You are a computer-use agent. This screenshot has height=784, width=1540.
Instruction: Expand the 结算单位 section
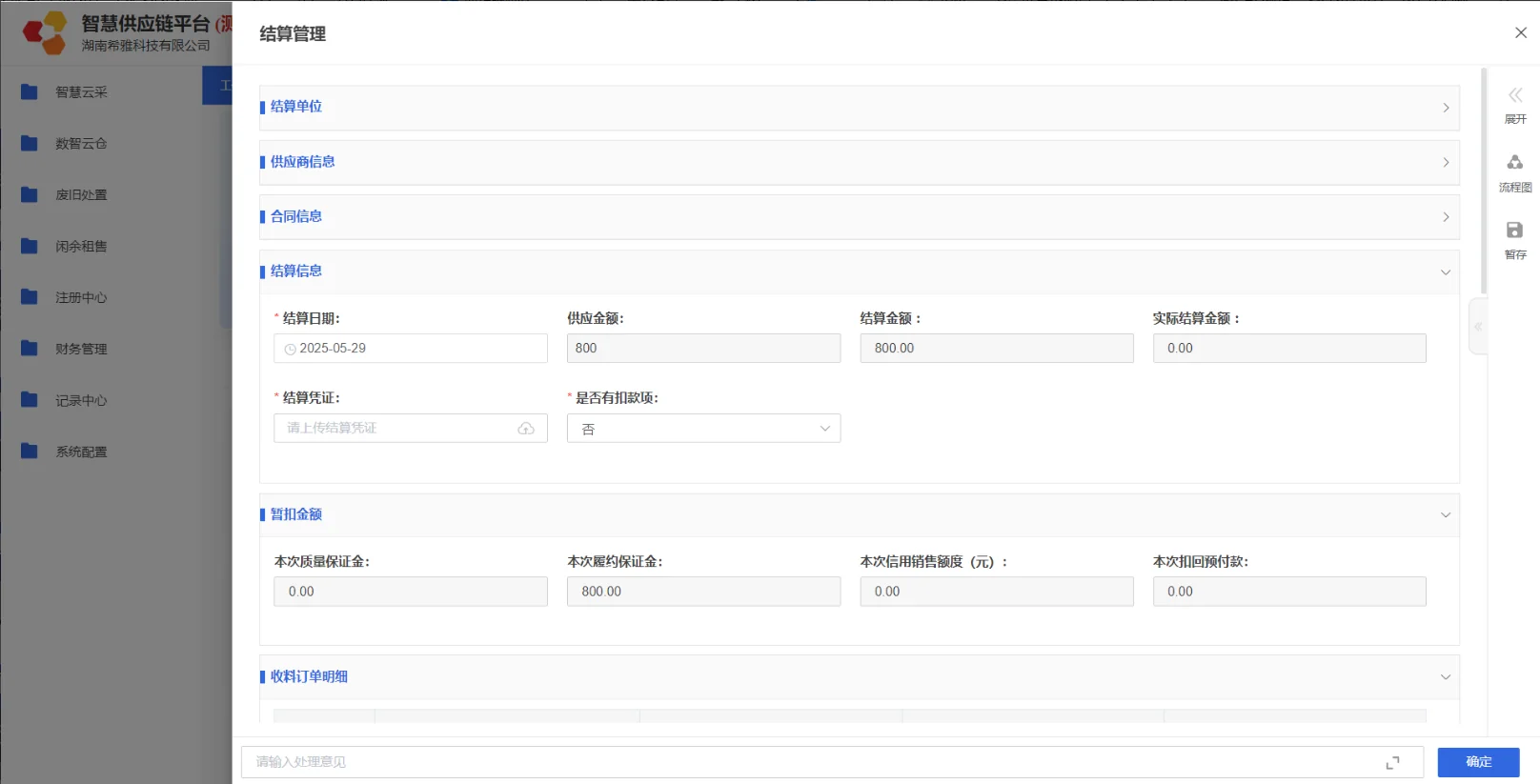[x=1446, y=108]
